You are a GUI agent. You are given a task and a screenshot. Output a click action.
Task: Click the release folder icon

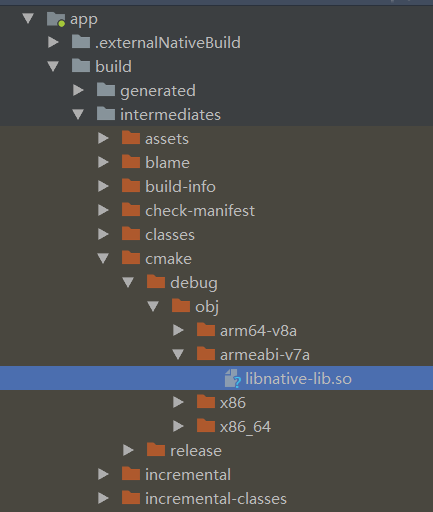[156, 450]
